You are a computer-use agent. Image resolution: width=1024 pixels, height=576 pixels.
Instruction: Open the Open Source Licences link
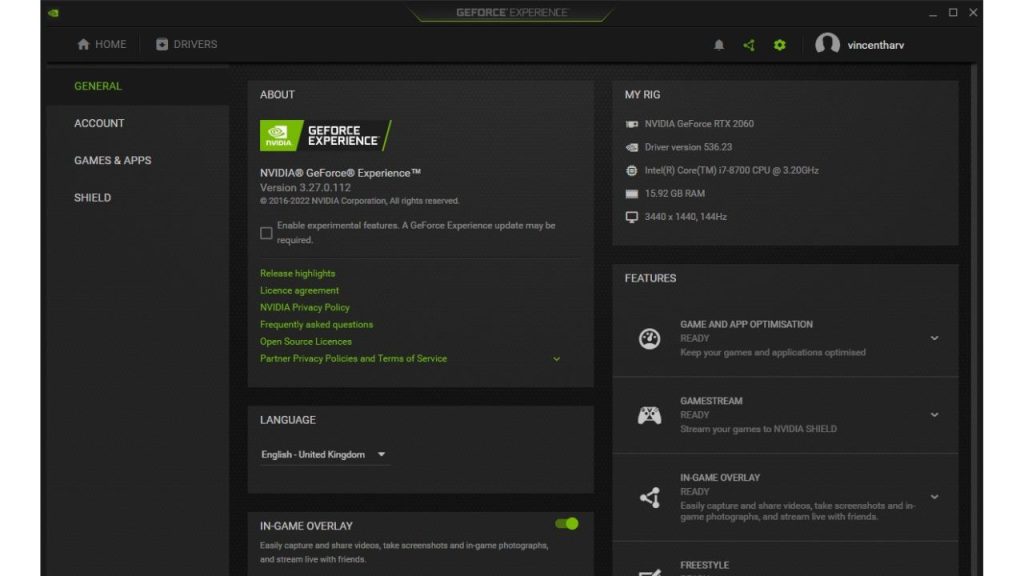pos(306,342)
